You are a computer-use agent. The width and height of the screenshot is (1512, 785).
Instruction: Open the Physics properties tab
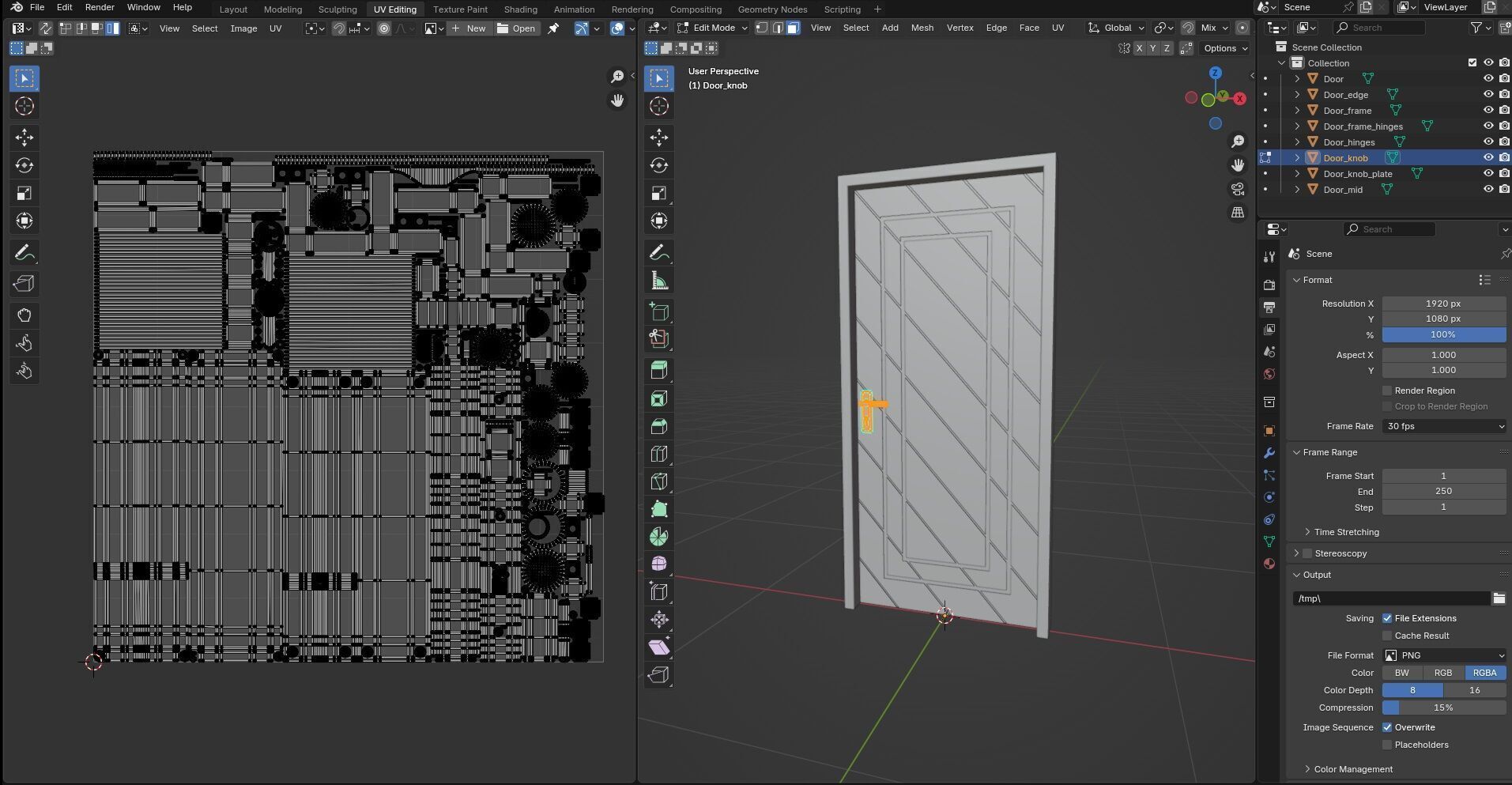point(1269,497)
